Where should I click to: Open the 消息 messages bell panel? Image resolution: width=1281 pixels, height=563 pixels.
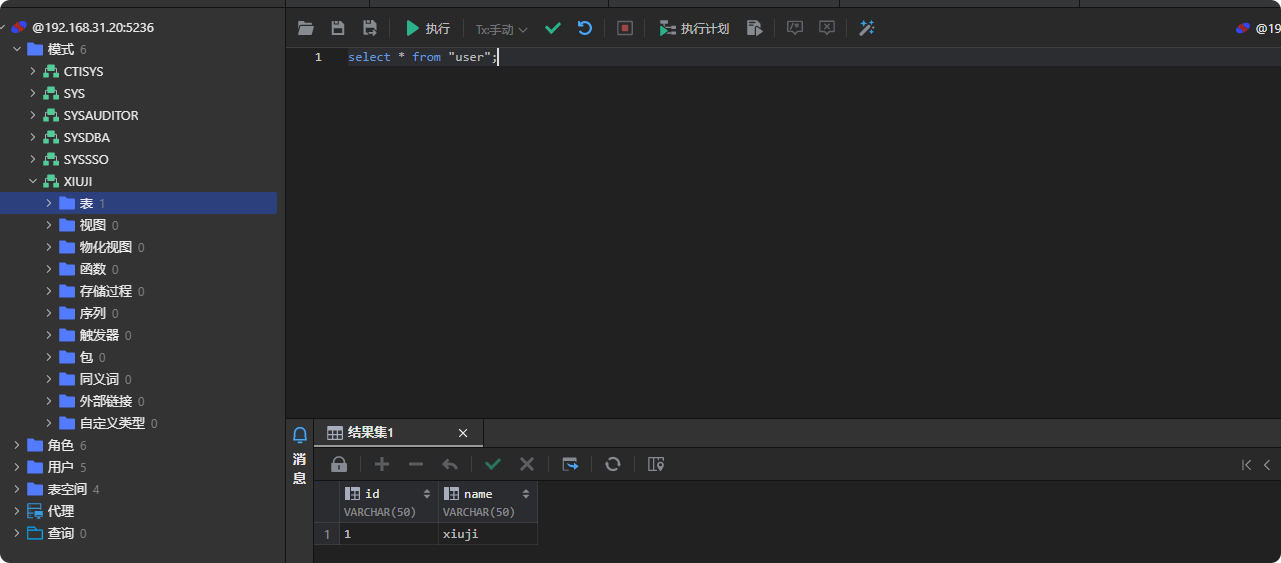point(299,455)
